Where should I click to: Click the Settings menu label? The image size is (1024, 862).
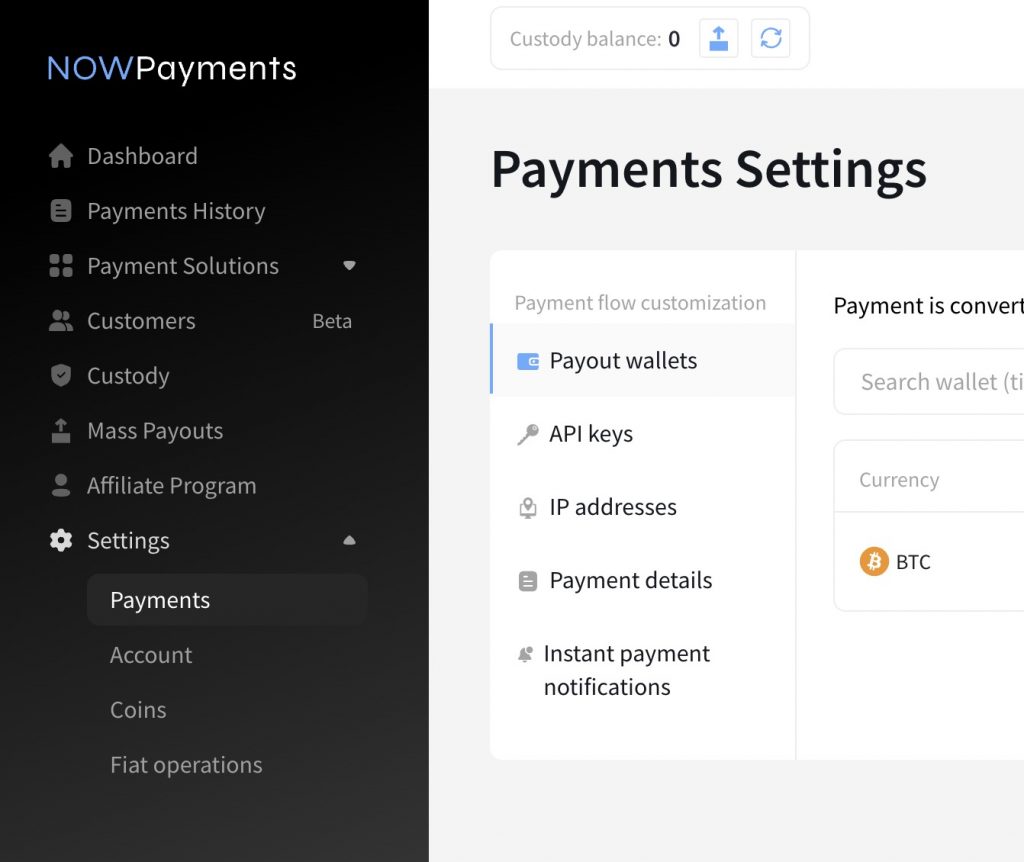click(128, 540)
